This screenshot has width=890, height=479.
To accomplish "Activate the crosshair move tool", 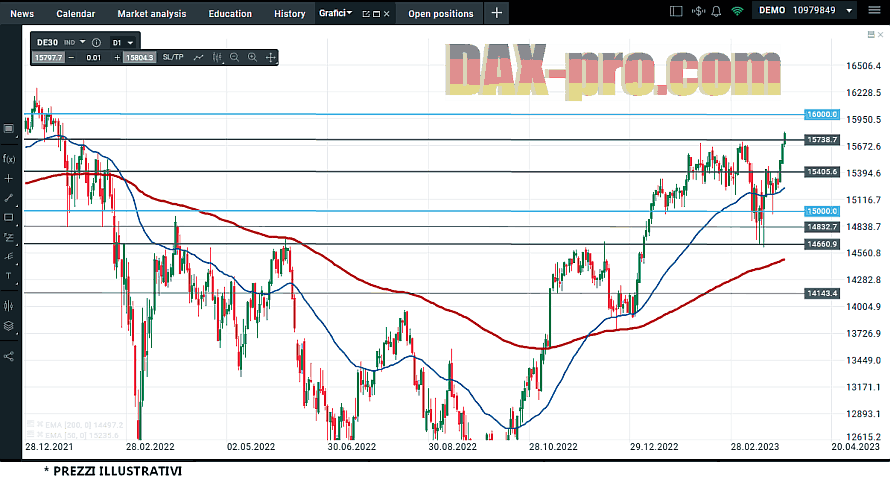I will click(271, 57).
